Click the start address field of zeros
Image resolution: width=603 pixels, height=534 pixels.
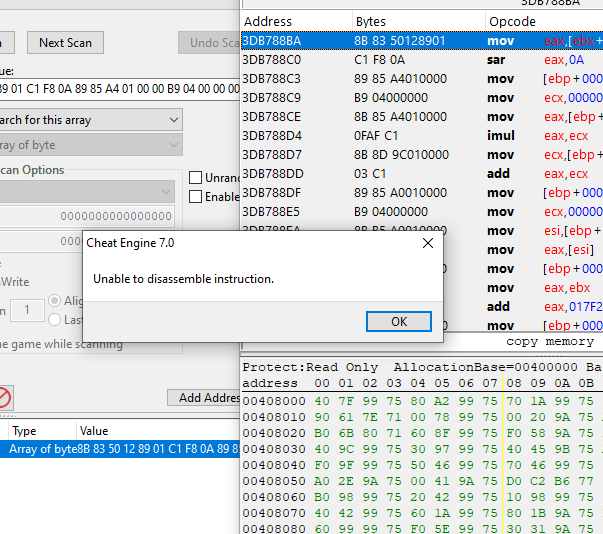pyautogui.click(x=87, y=216)
